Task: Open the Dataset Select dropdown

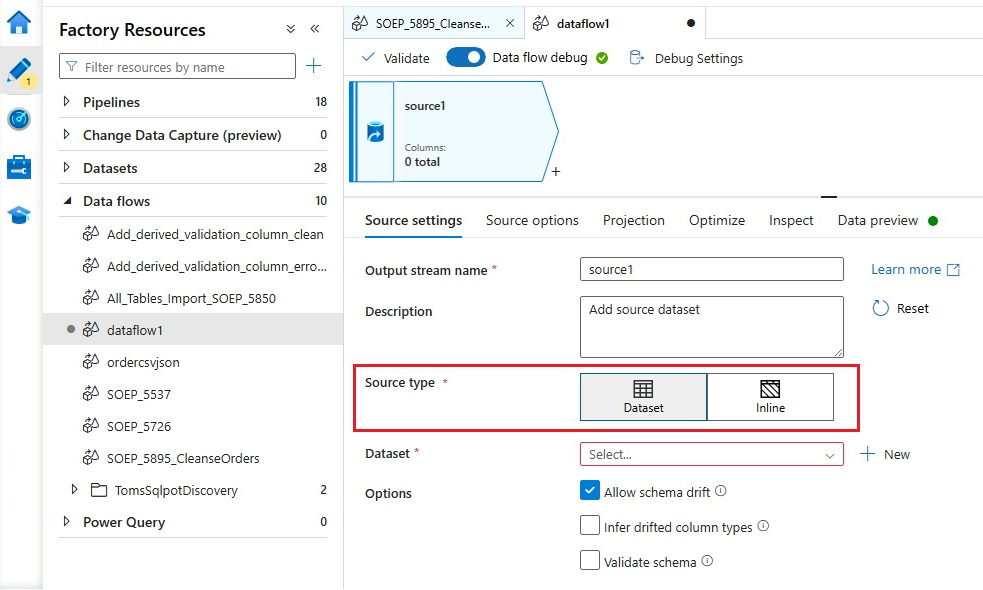Action: click(711, 454)
